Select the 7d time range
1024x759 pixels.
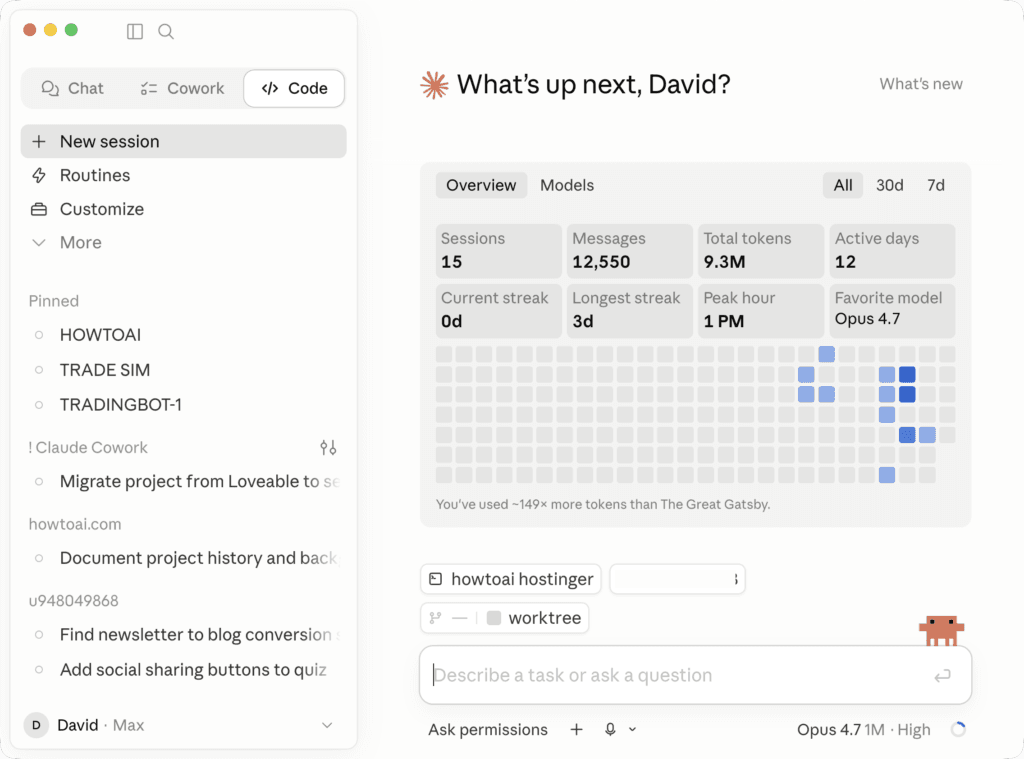tap(936, 186)
